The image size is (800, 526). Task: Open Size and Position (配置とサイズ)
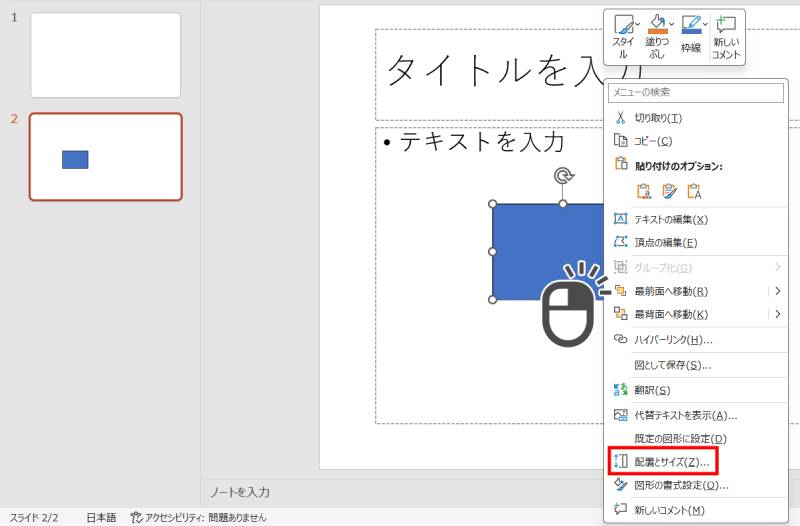pos(696,462)
